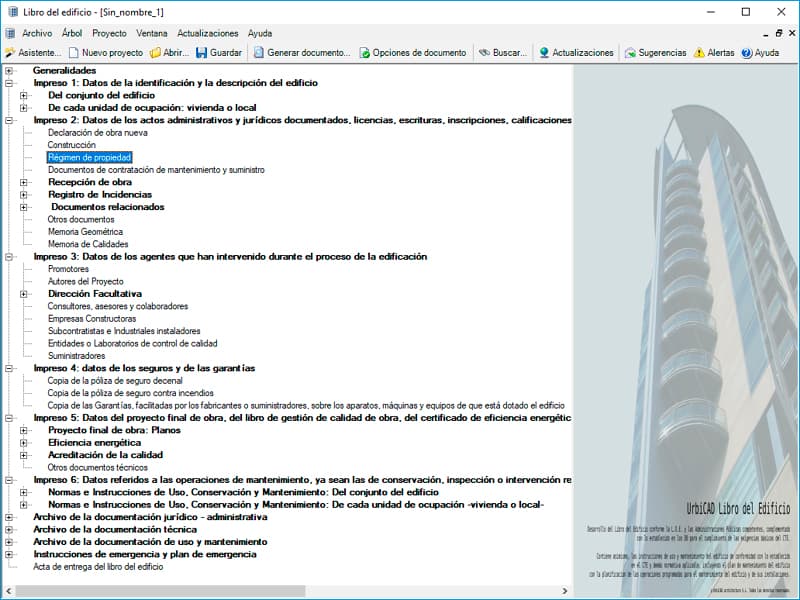Select Declaración de obra nueva

97,133
